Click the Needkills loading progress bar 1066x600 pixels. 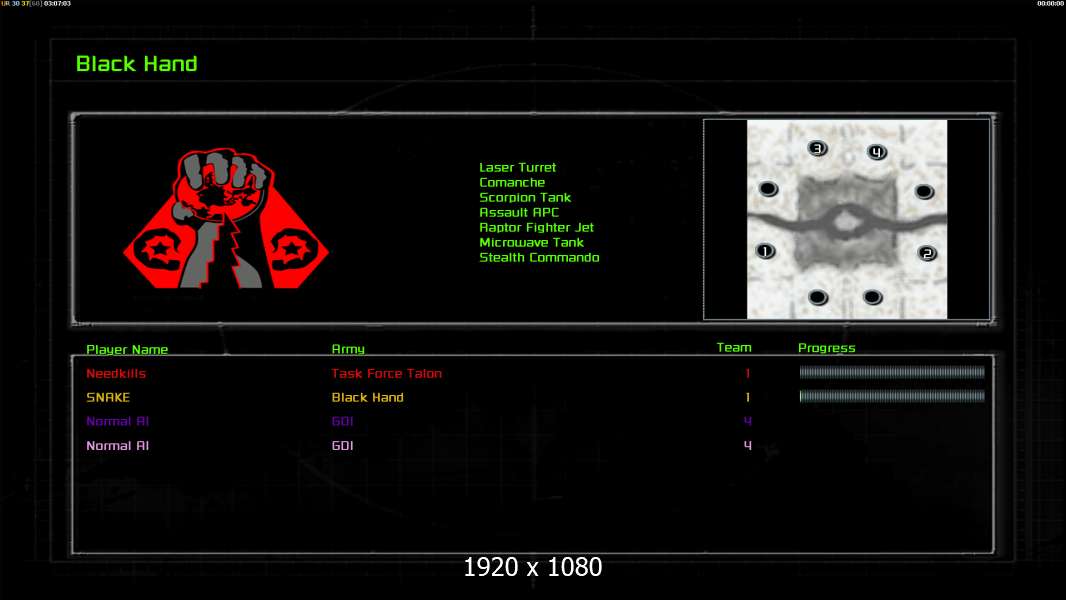(892, 372)
